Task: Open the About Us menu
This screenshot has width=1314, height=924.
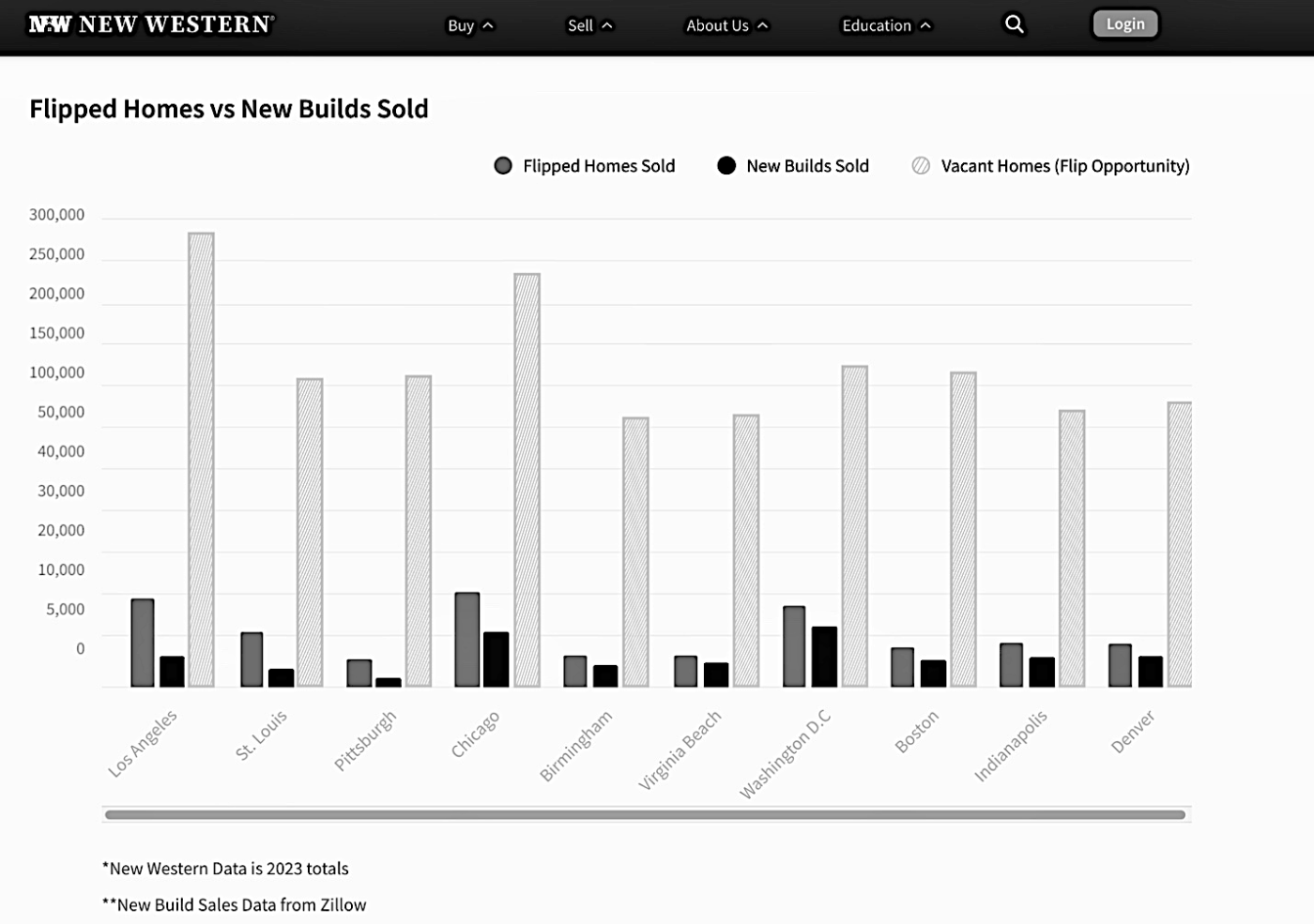Action: (717, 25)
